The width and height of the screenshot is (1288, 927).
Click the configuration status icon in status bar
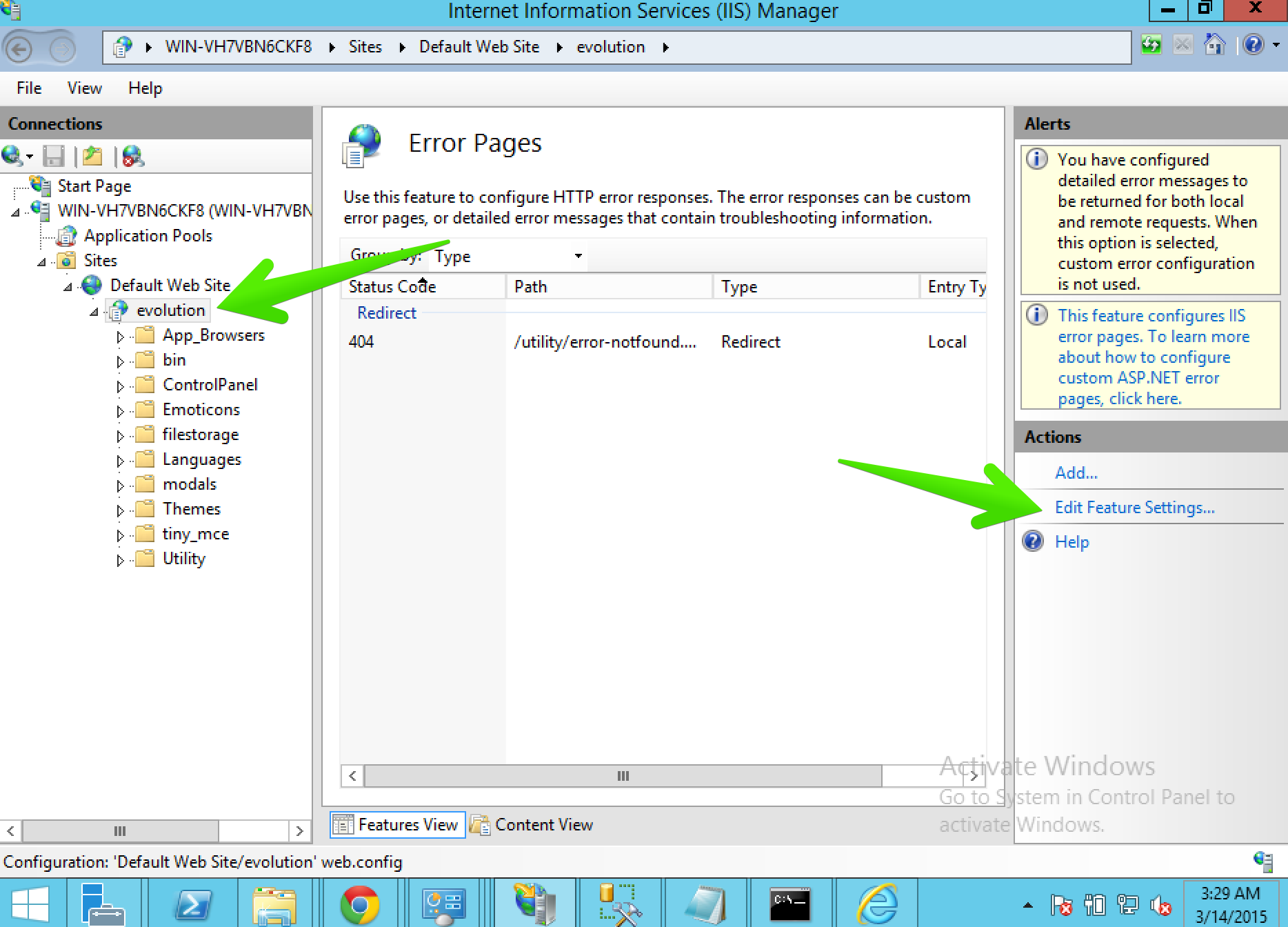coord(1263,861)
